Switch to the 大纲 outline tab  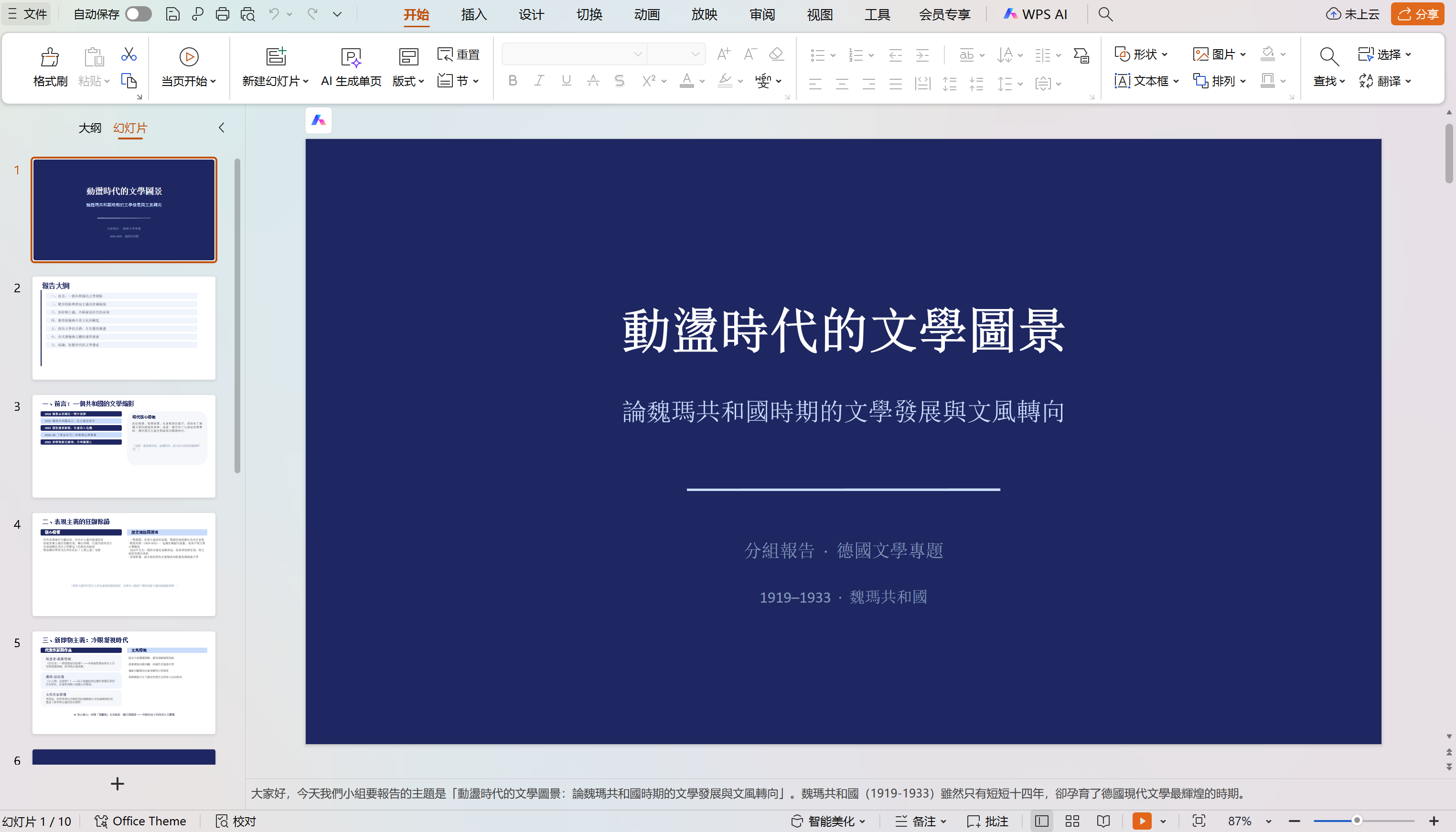[90, 128]
